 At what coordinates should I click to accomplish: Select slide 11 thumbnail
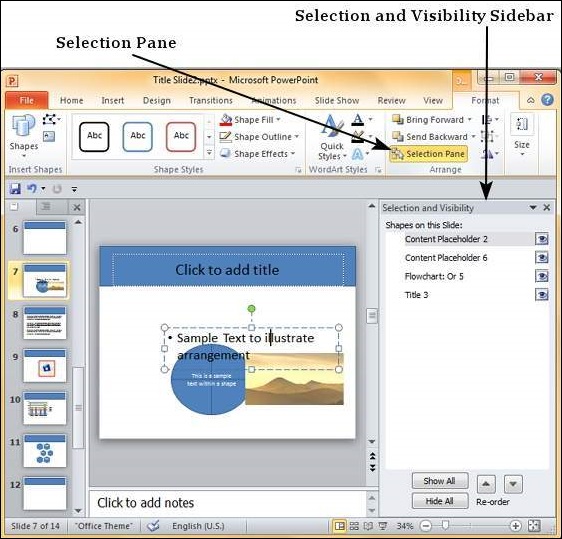tap(45, 450)
